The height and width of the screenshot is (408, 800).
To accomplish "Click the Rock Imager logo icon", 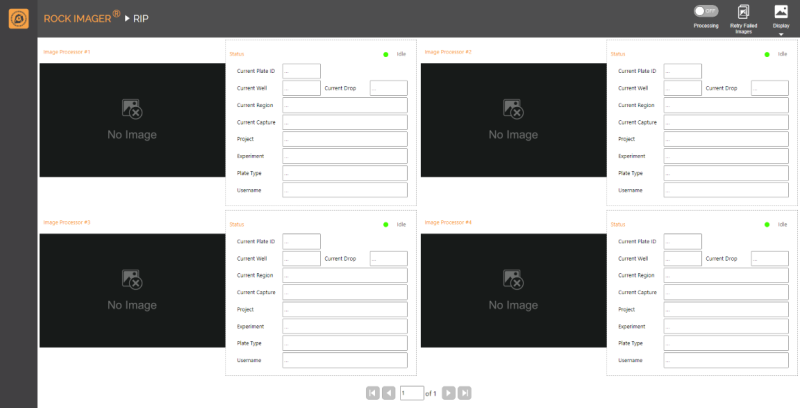I will click(x=18, y=18).
